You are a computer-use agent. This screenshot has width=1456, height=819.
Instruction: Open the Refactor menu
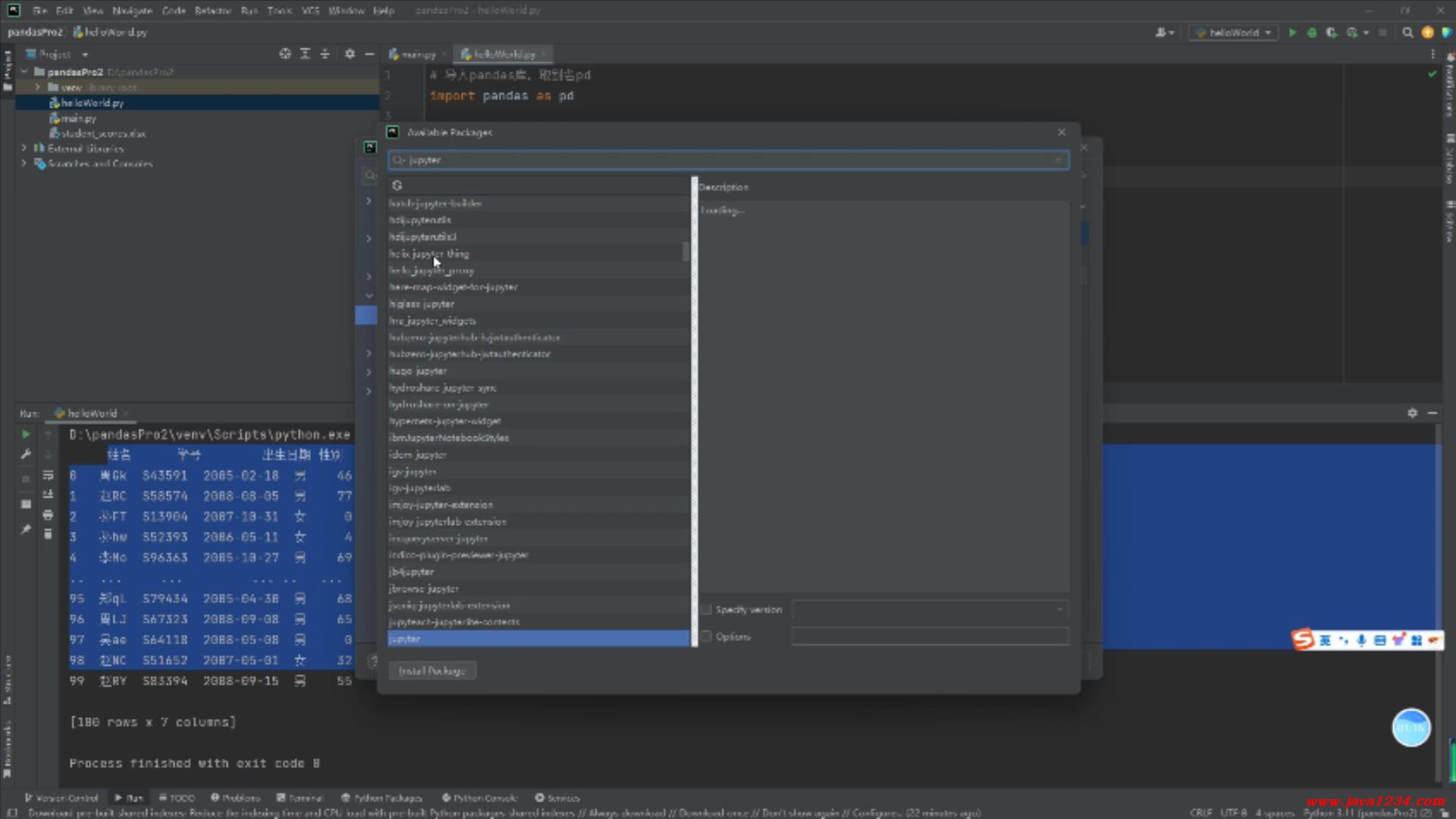coord(213,11)
